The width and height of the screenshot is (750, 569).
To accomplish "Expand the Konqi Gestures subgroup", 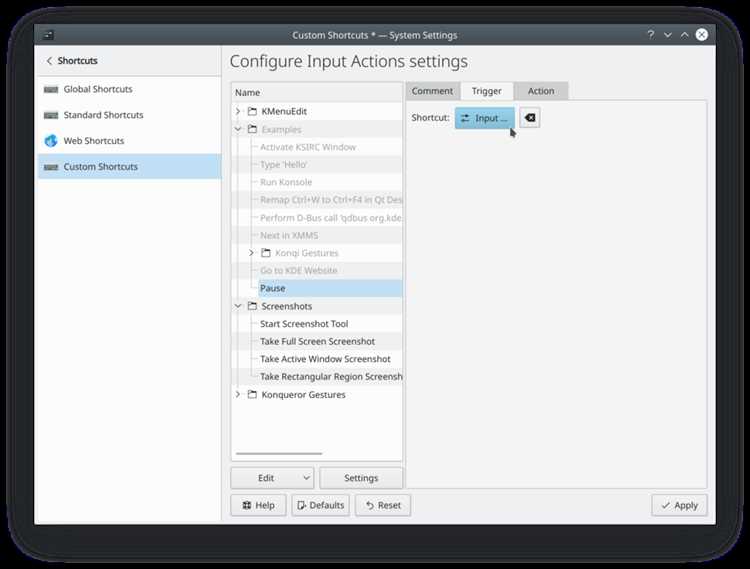I will coord(252,252).
